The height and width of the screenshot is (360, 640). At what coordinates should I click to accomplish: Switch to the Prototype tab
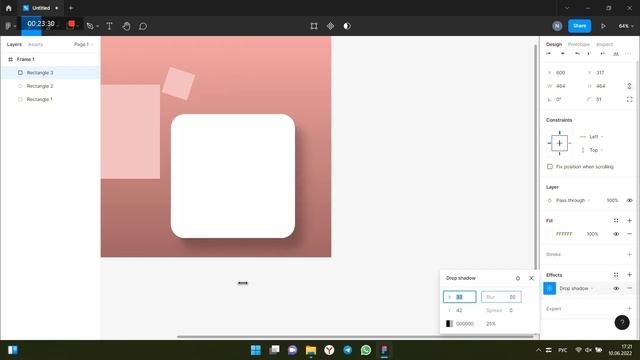pyautogui.click(x=579, y=44)
